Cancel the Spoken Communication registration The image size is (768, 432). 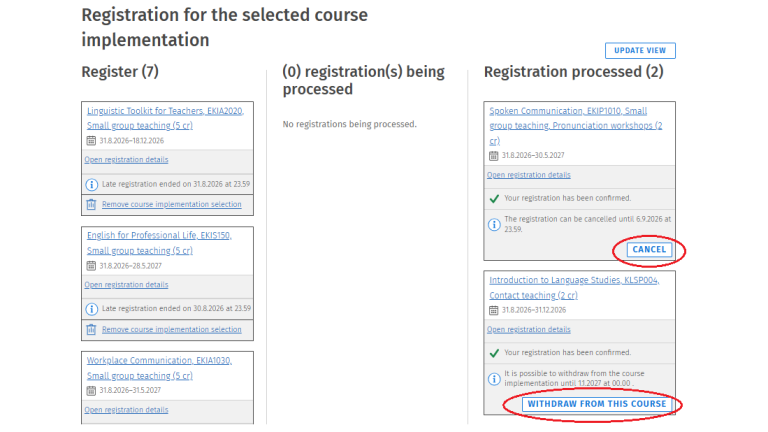[649, 250]
